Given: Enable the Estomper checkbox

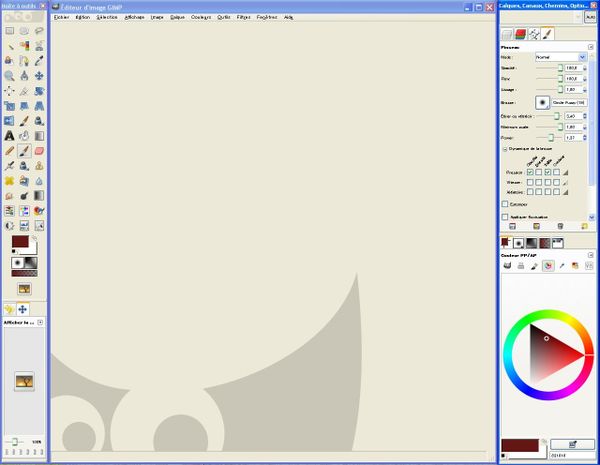Looking at the screenshot, I should click(x=505, y=204).
